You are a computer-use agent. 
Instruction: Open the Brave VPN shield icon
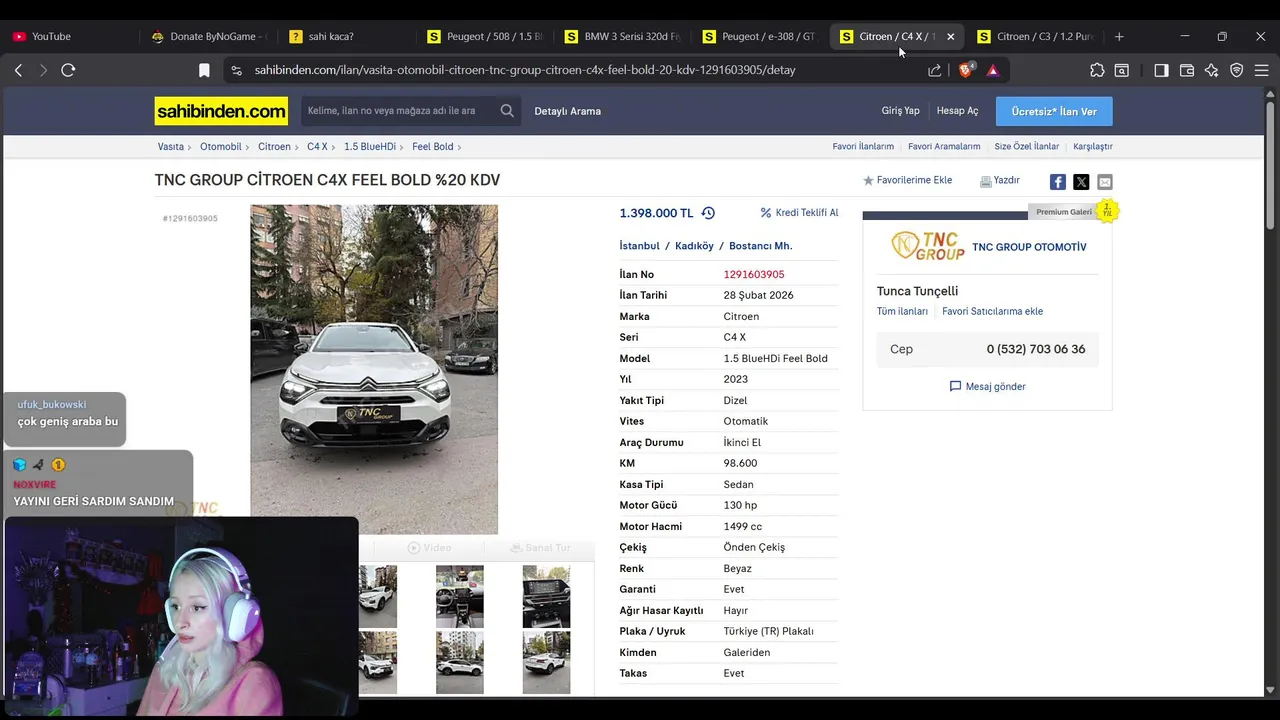click(1237, 70)
